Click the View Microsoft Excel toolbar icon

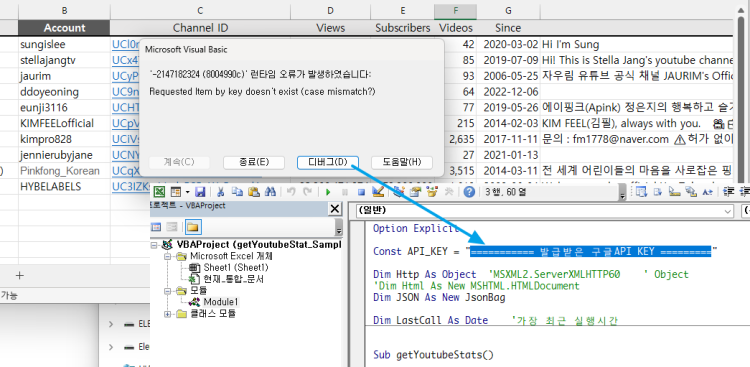click(159, 191)
